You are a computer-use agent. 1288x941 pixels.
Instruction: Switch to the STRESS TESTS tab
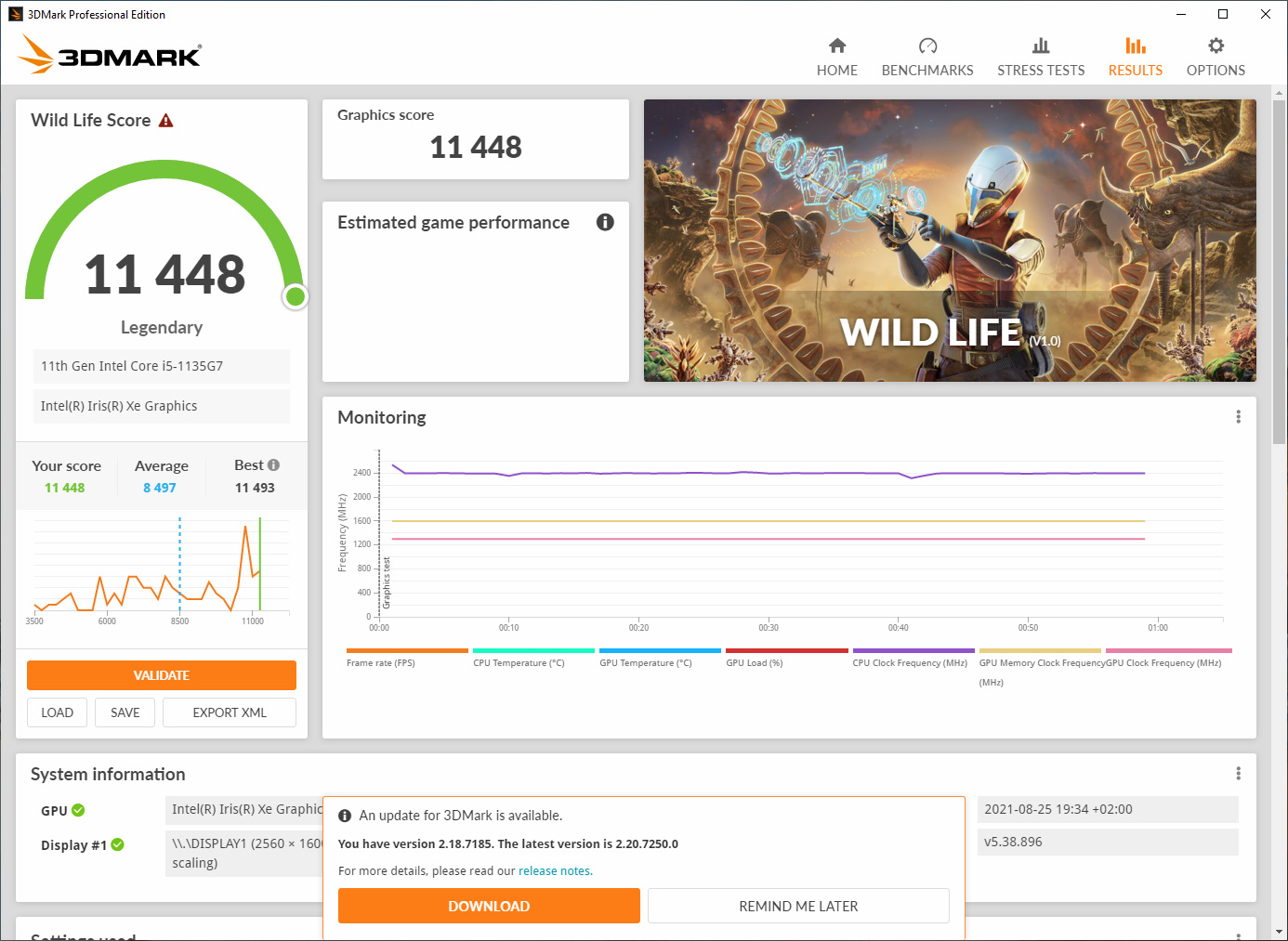pyautogui.click(x=1041, y=58)
